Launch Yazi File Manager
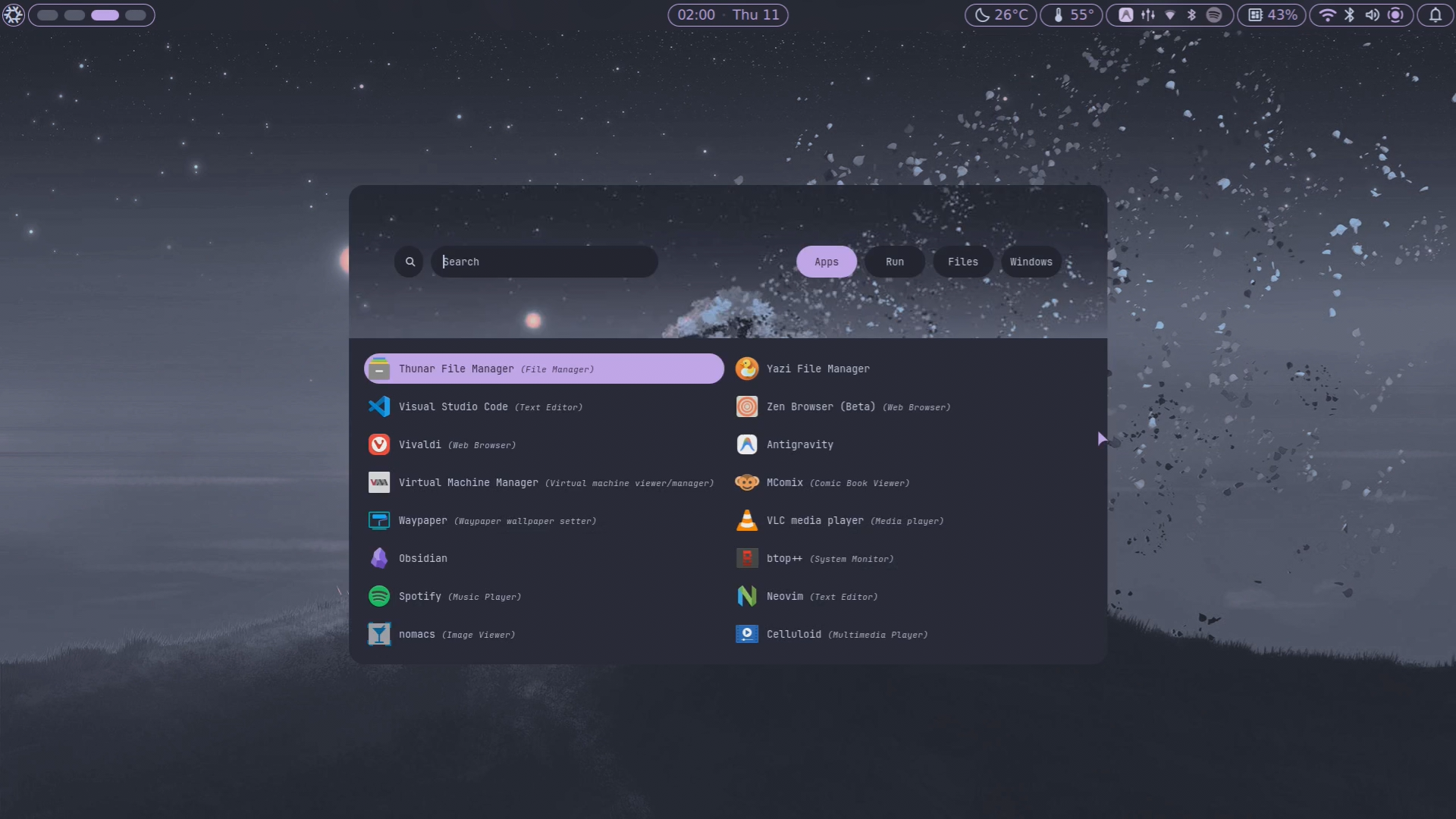 912,369
